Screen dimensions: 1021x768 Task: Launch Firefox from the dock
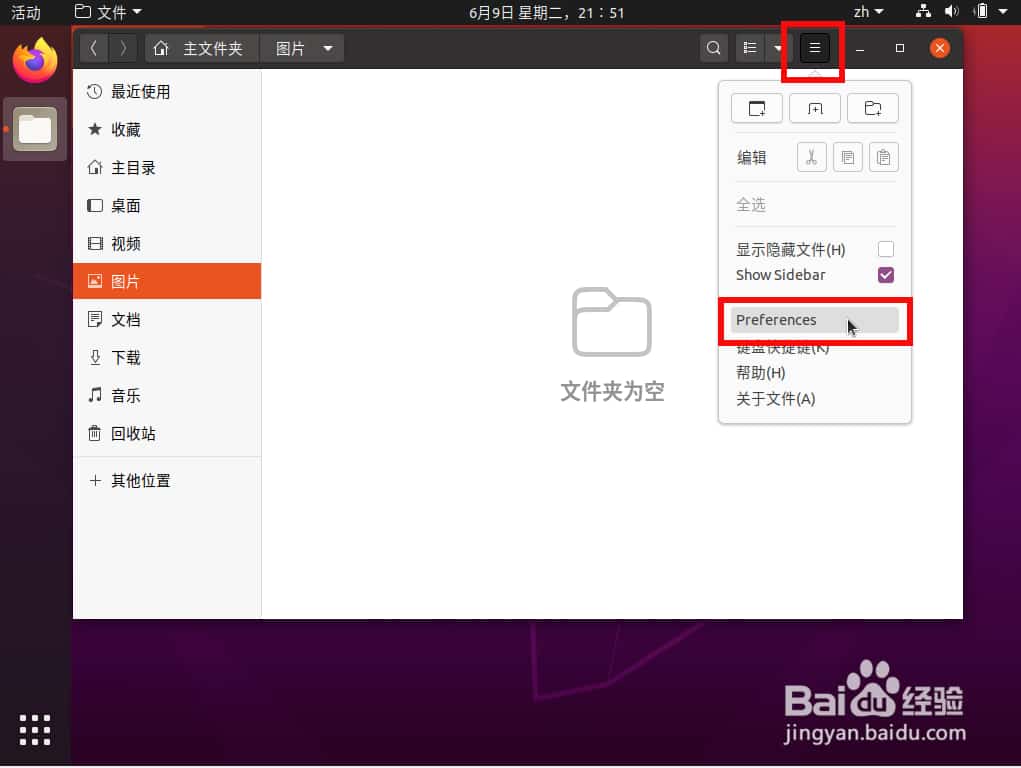coord(35,60)
